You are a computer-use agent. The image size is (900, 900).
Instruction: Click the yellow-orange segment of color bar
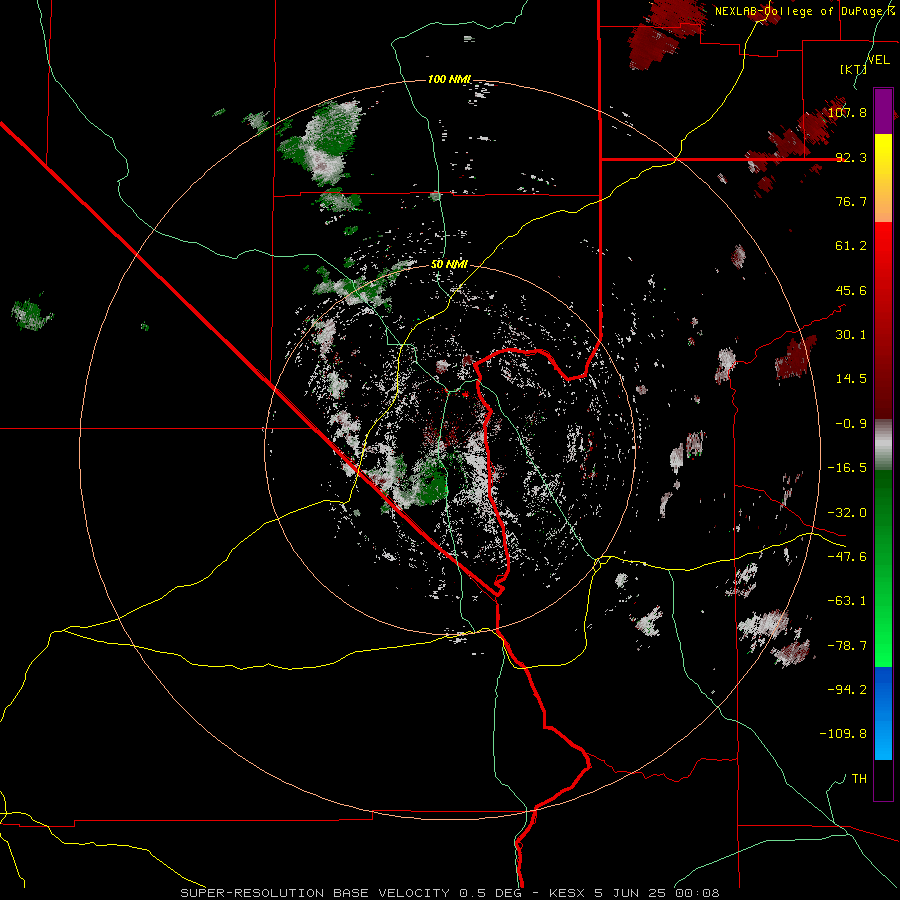[x=883, y=178]
